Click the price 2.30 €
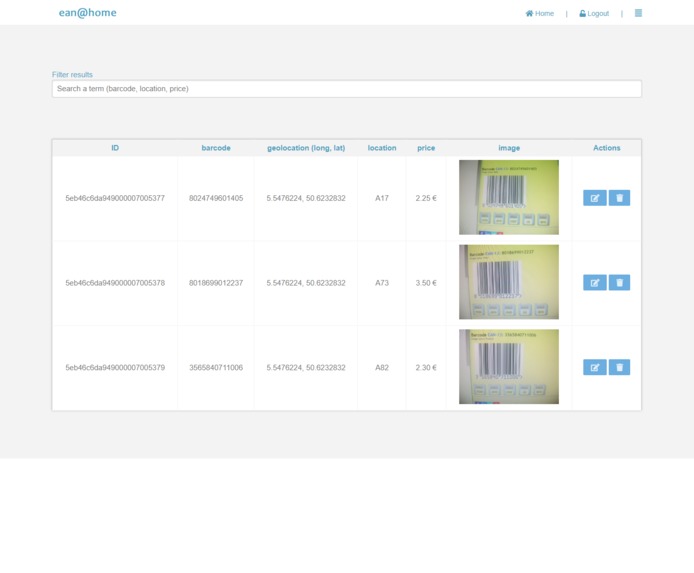694x573 pixels. pyautogui.click(x=426, y=367)
